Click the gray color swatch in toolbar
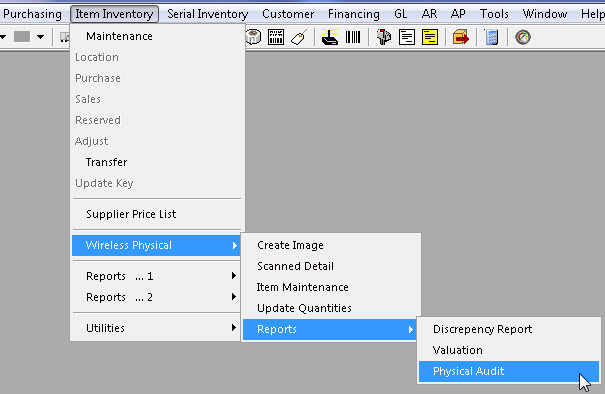This screenshot has width=605, height=394. click(22, 37)
